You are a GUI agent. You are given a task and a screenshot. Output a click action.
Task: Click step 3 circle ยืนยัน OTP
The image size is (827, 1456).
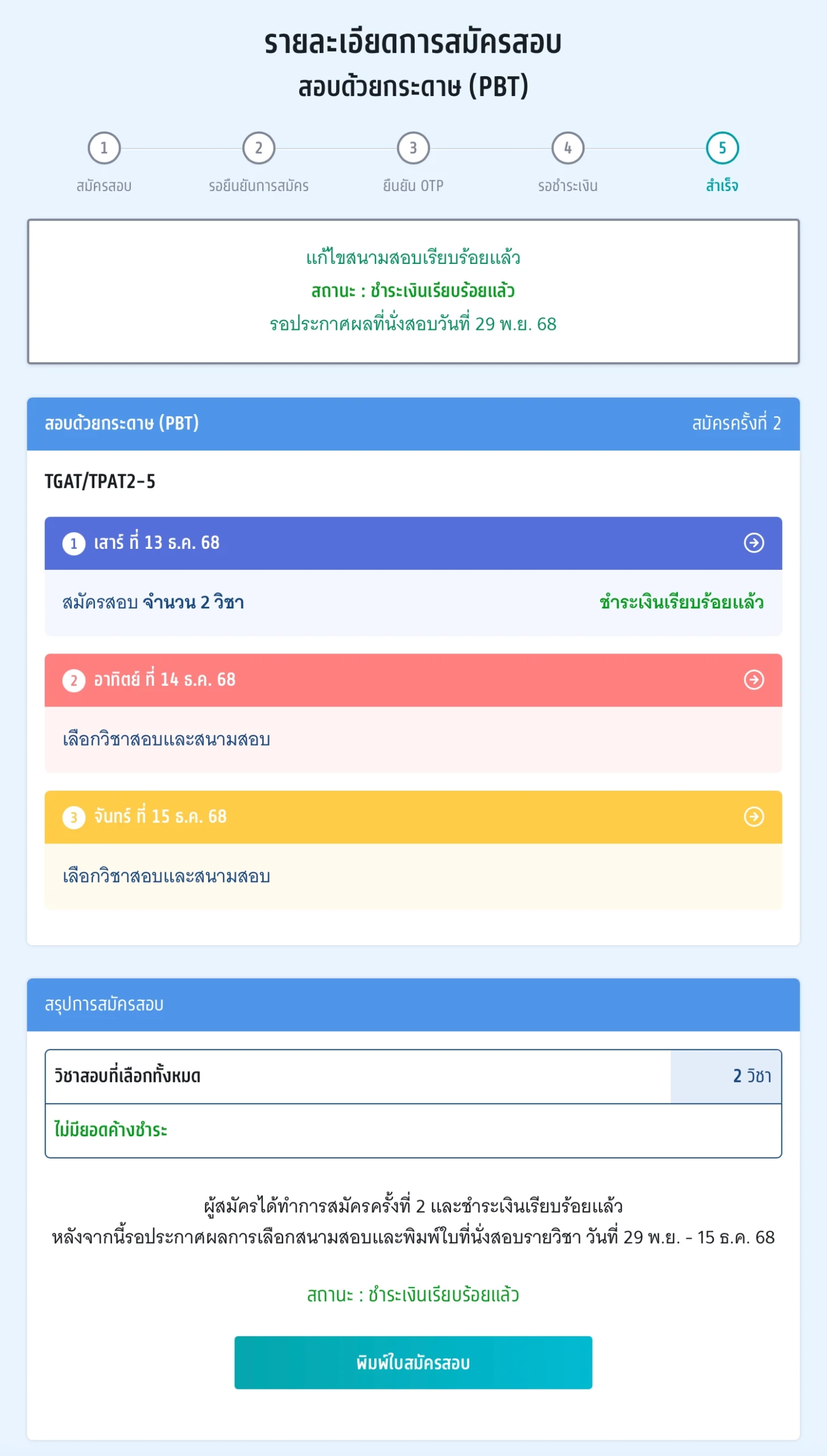tap(413, 148)
